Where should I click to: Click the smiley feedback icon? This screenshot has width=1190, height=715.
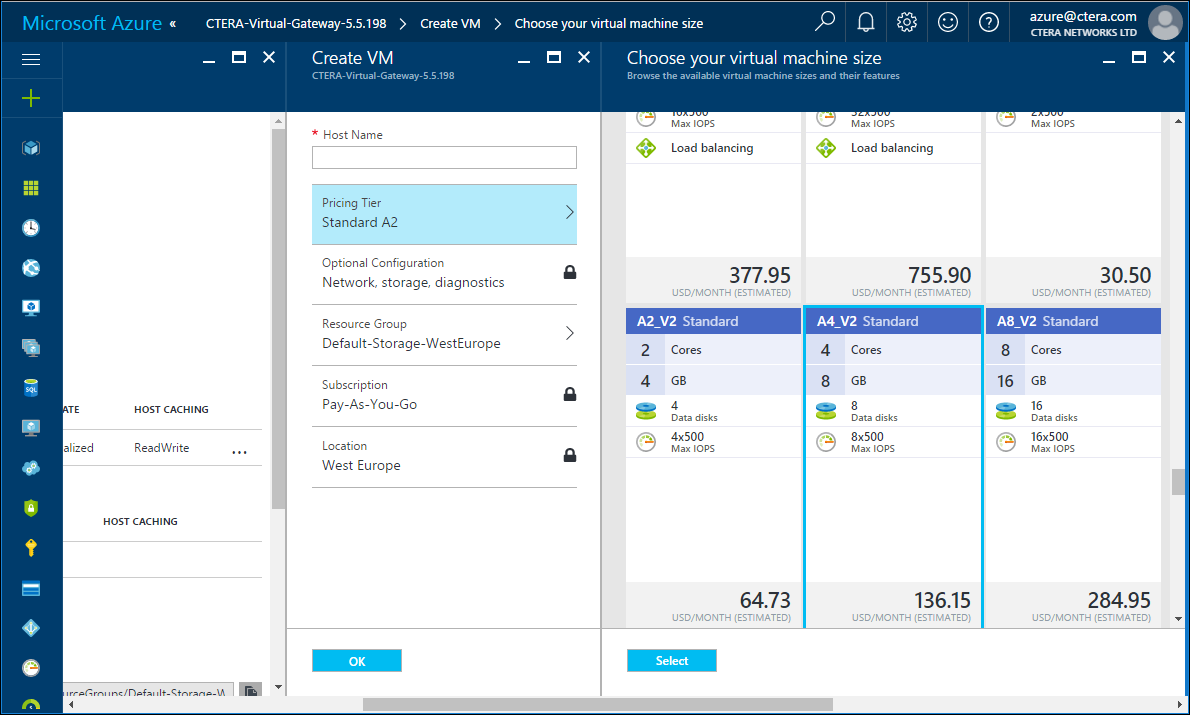pyautogui.click(x=948, y=22)
